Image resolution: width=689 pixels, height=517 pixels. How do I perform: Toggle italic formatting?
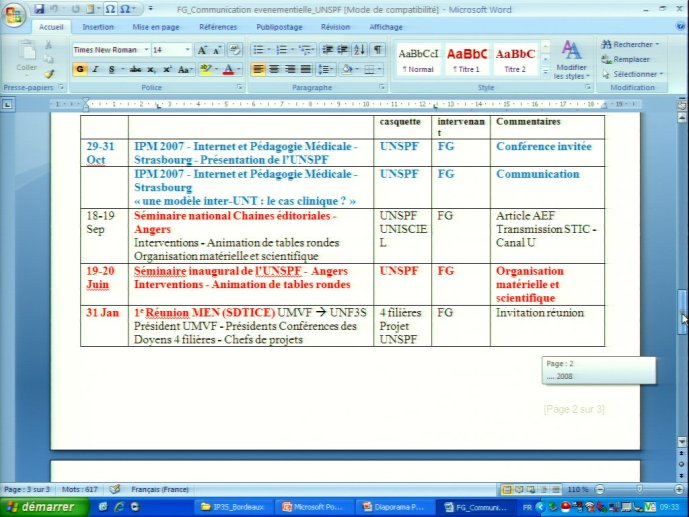[x=95, y=69]
